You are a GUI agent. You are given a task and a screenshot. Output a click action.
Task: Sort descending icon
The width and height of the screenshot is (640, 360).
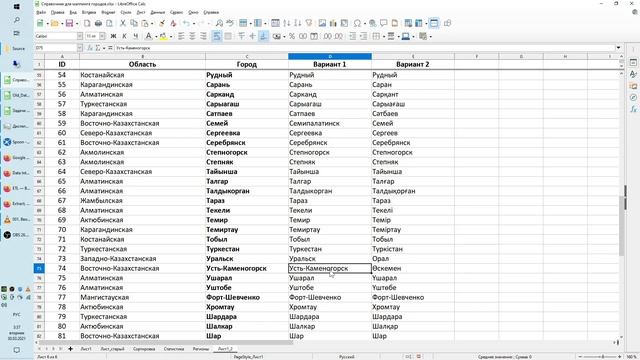pos(298,23)
